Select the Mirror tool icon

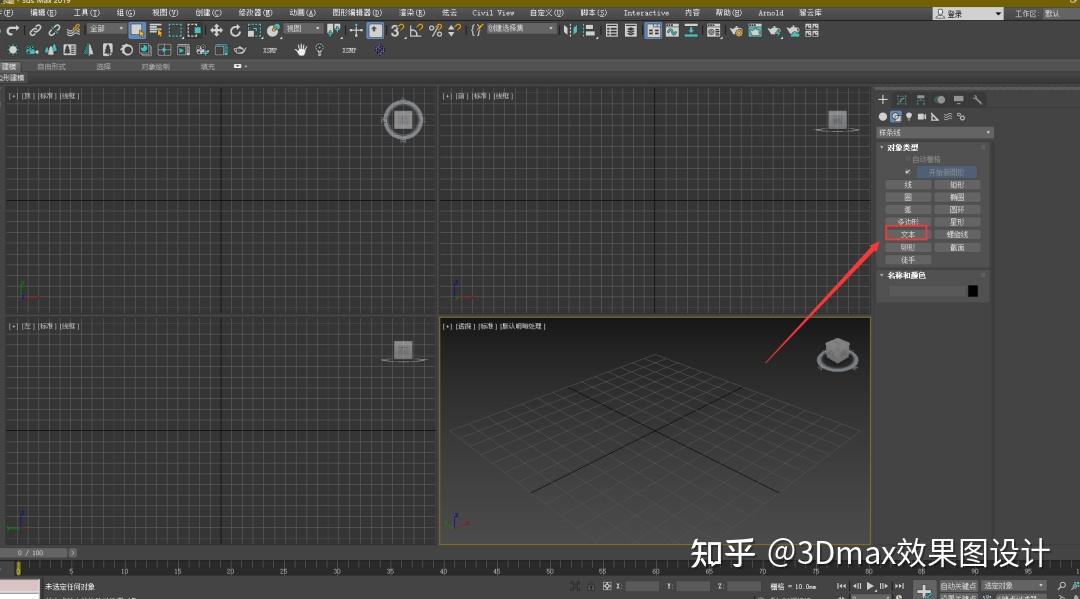pos(566,31)
